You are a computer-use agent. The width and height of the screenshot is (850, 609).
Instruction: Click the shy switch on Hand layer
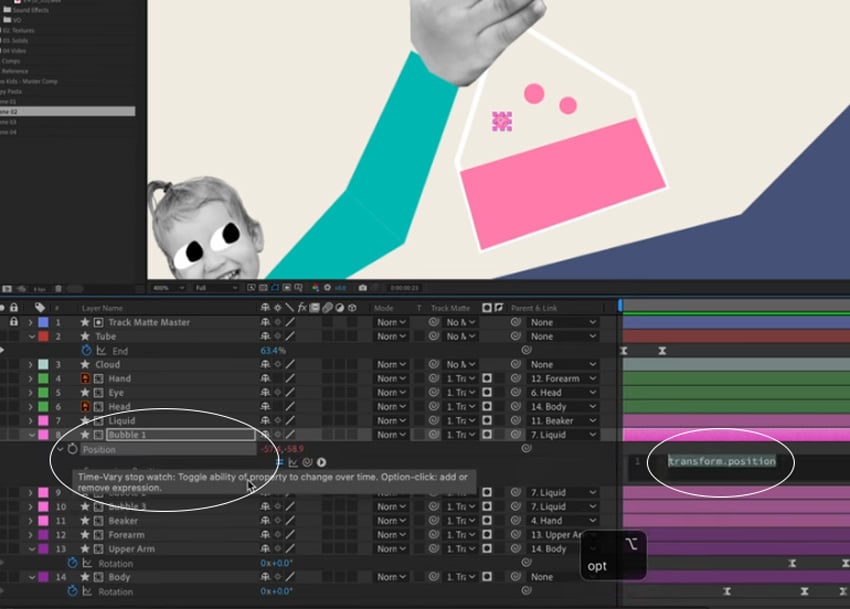click(265, 378)
